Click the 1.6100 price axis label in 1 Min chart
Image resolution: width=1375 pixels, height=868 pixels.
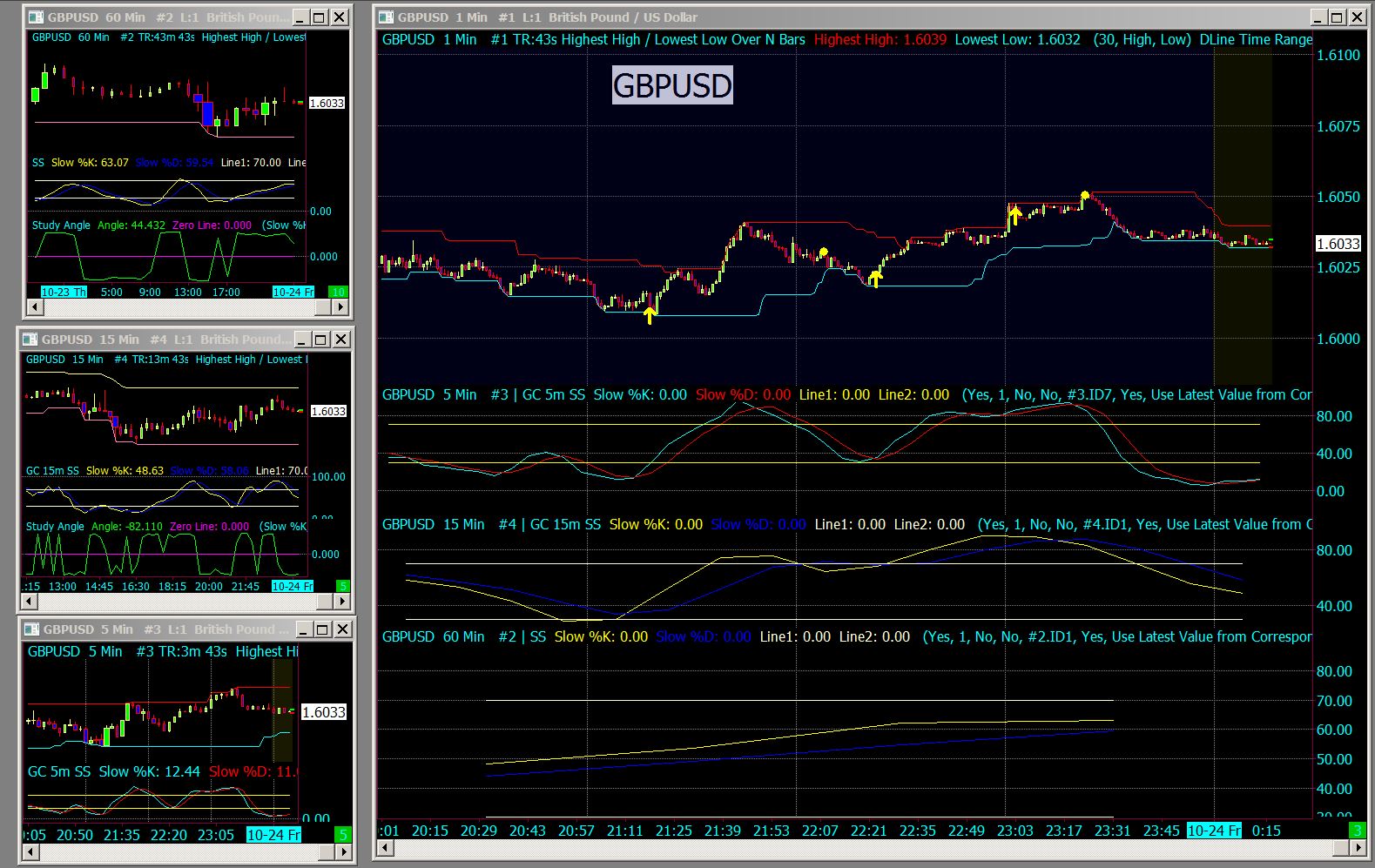[x=1338, y=55]
